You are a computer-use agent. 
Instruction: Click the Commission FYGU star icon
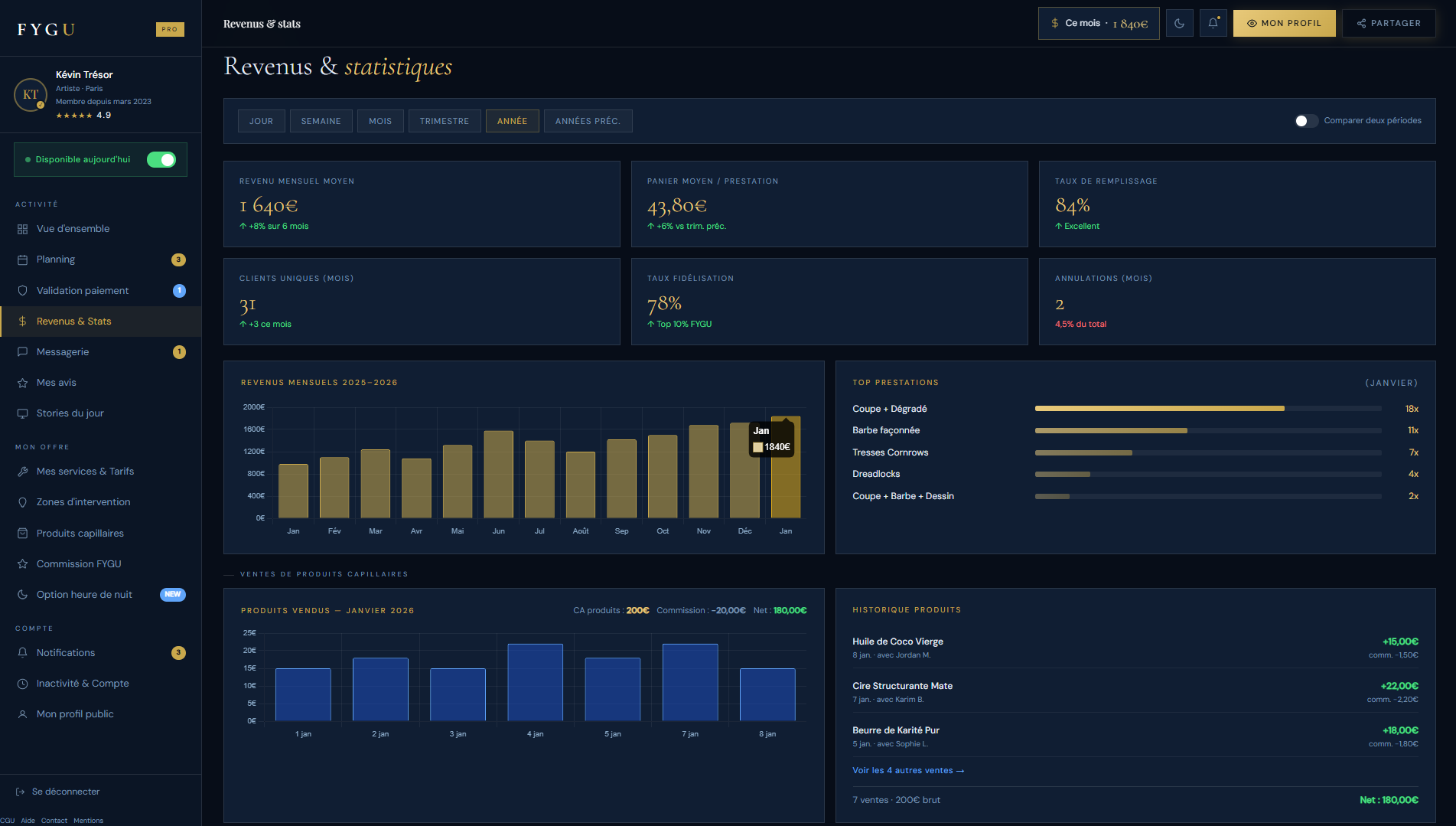click(22, 564)
